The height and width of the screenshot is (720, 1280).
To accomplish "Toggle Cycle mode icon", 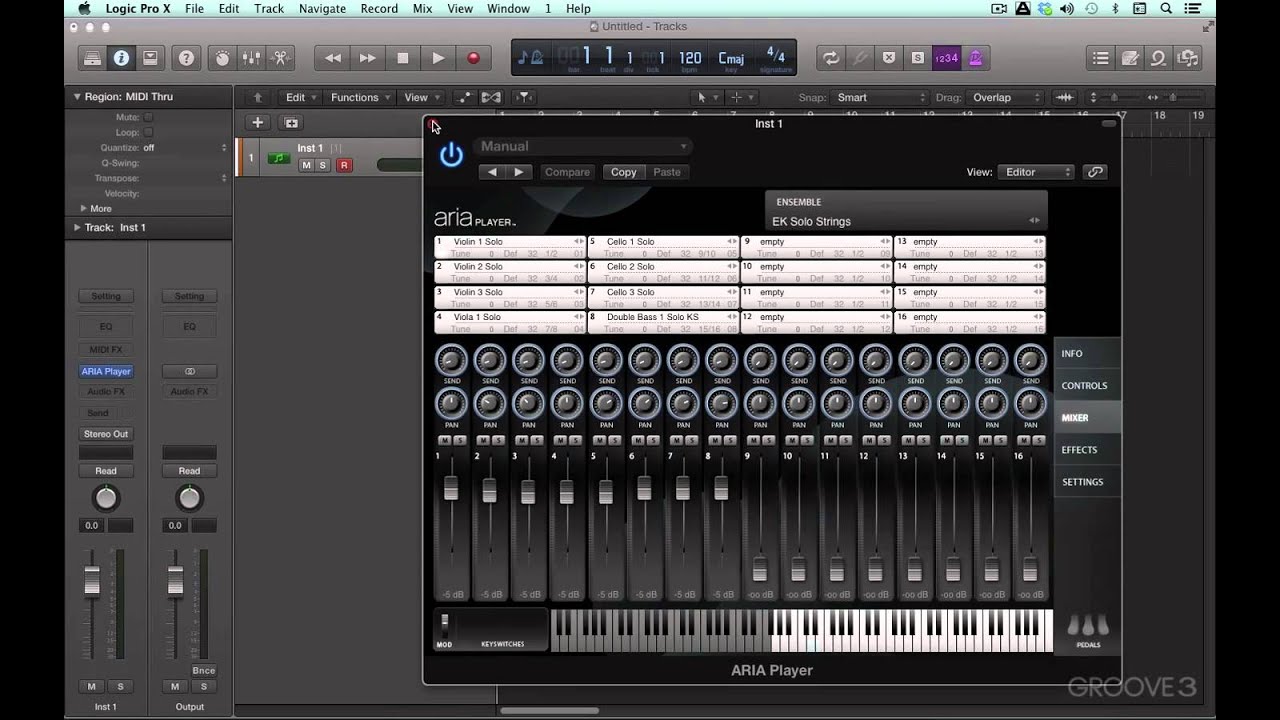I will pos(830,58).
